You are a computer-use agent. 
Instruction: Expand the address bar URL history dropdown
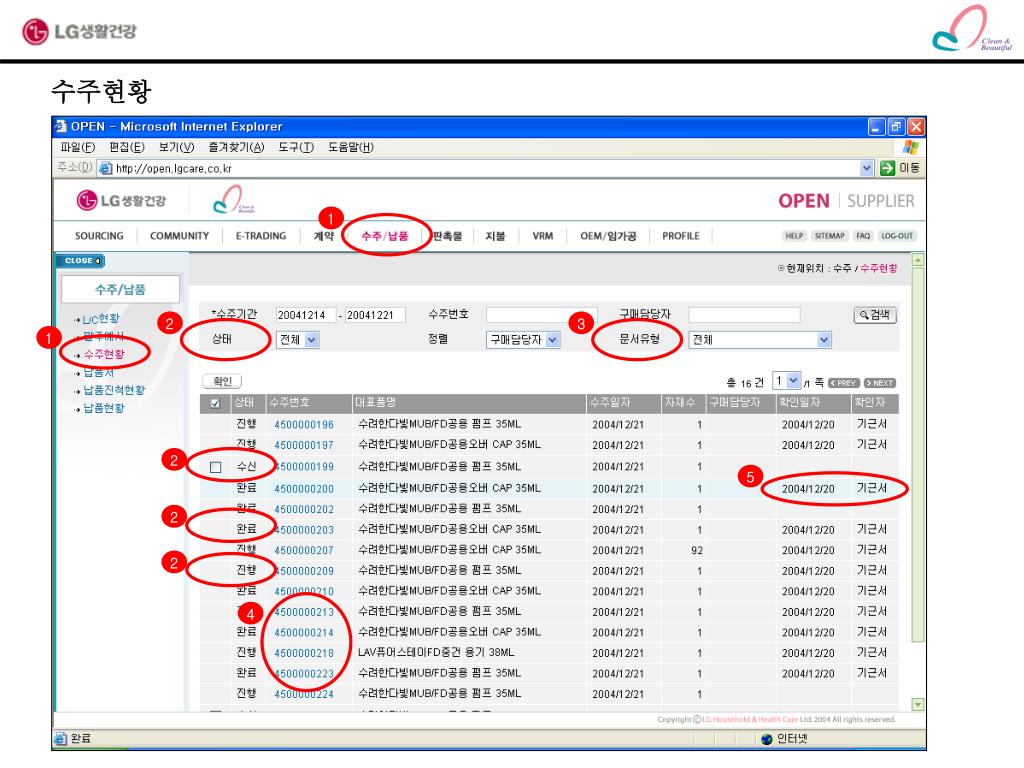pyautogui.click(x=866, y=168)
